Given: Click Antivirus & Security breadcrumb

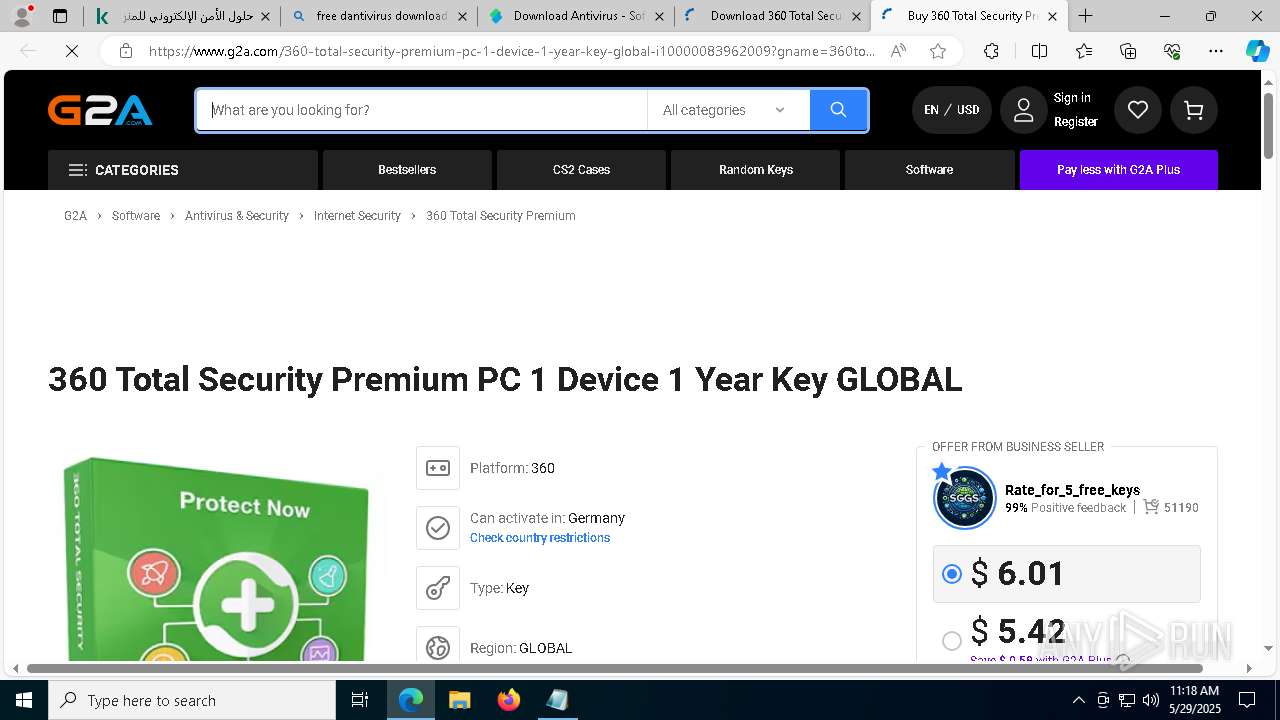Looking at the screenshot, I should tap(237, 216).
